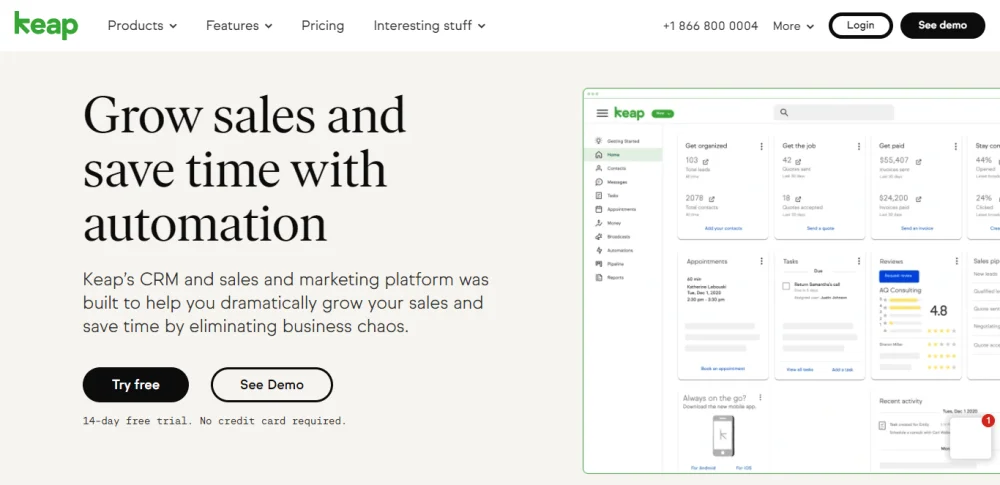The width and height of the screenshot is (1000, 485).
Task: Expand the More dropdown in the header
Action: [x=793, y=26]
